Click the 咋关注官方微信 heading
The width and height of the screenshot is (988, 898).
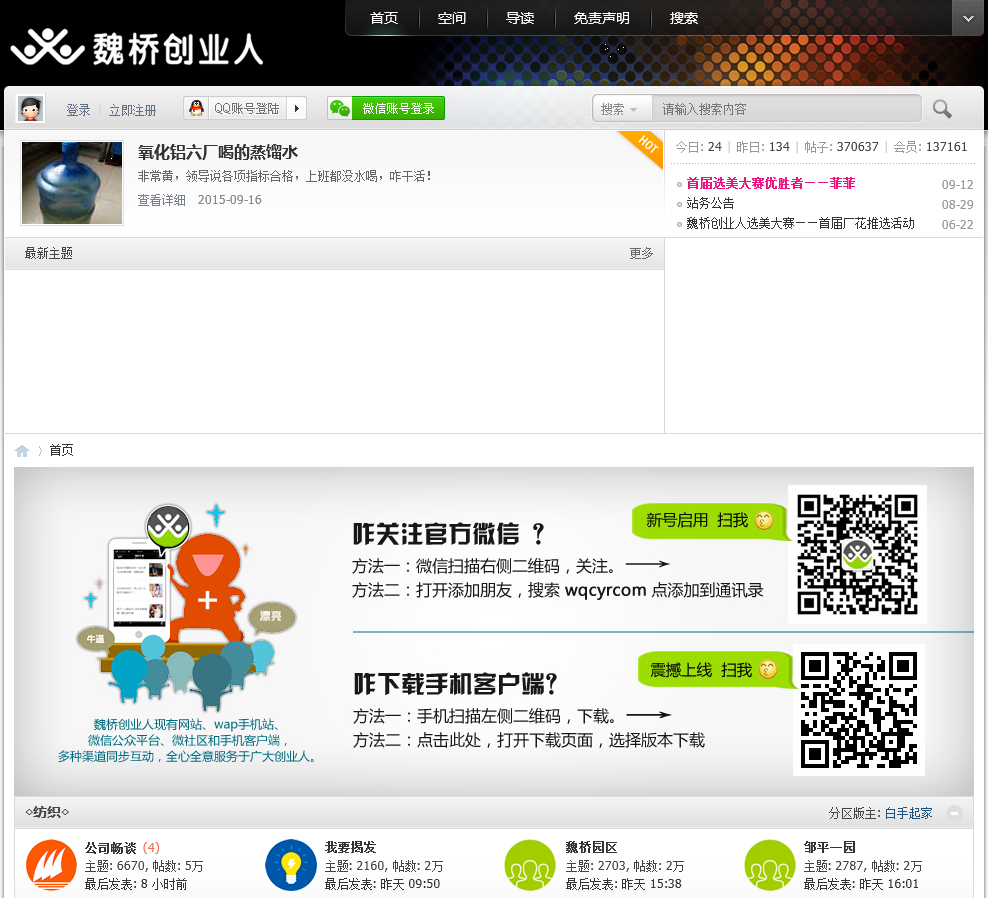click(448, 534)
